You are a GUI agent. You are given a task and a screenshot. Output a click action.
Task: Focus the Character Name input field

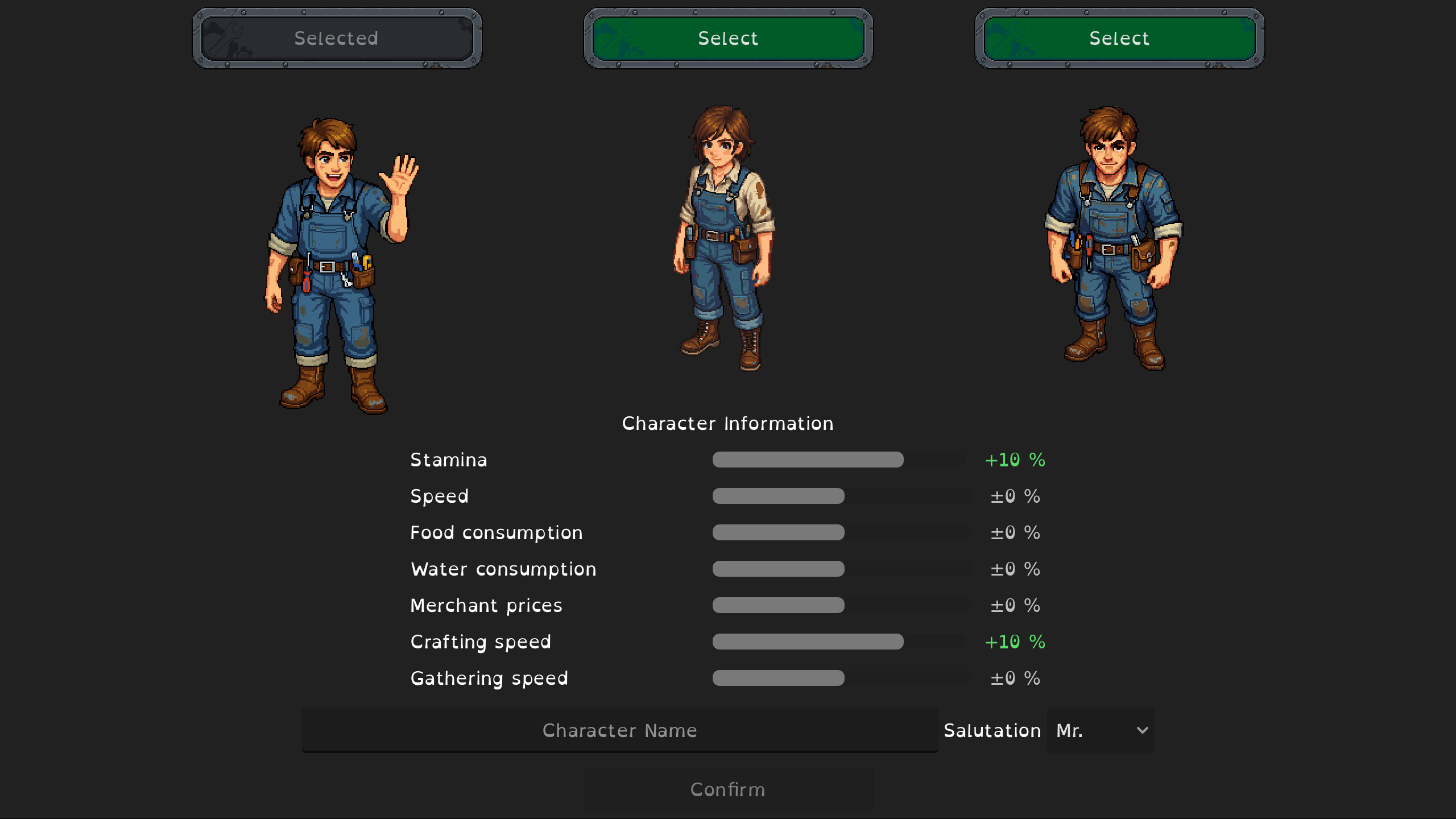(620, 730)
